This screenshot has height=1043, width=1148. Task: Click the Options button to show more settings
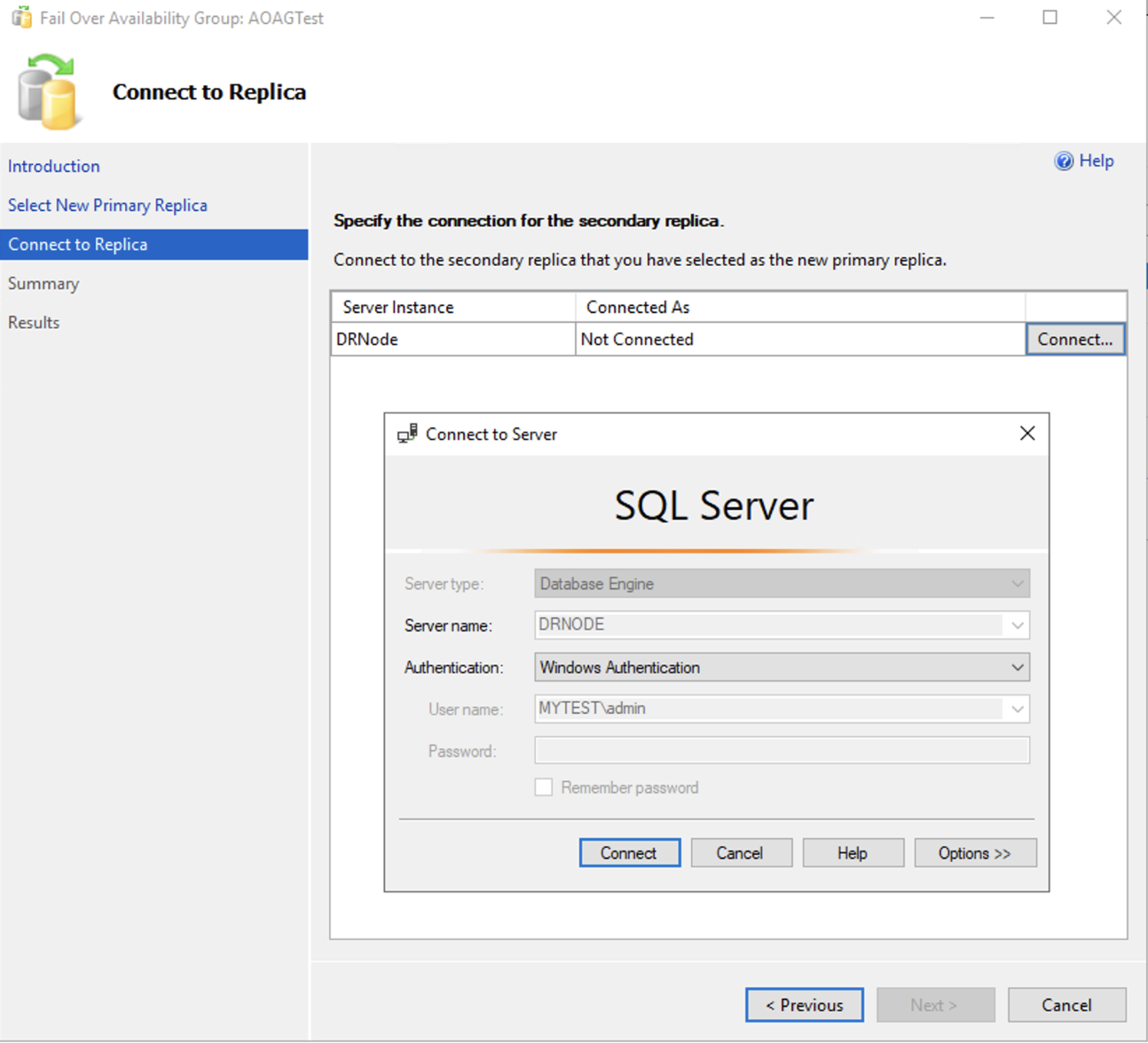pos(975,852)
